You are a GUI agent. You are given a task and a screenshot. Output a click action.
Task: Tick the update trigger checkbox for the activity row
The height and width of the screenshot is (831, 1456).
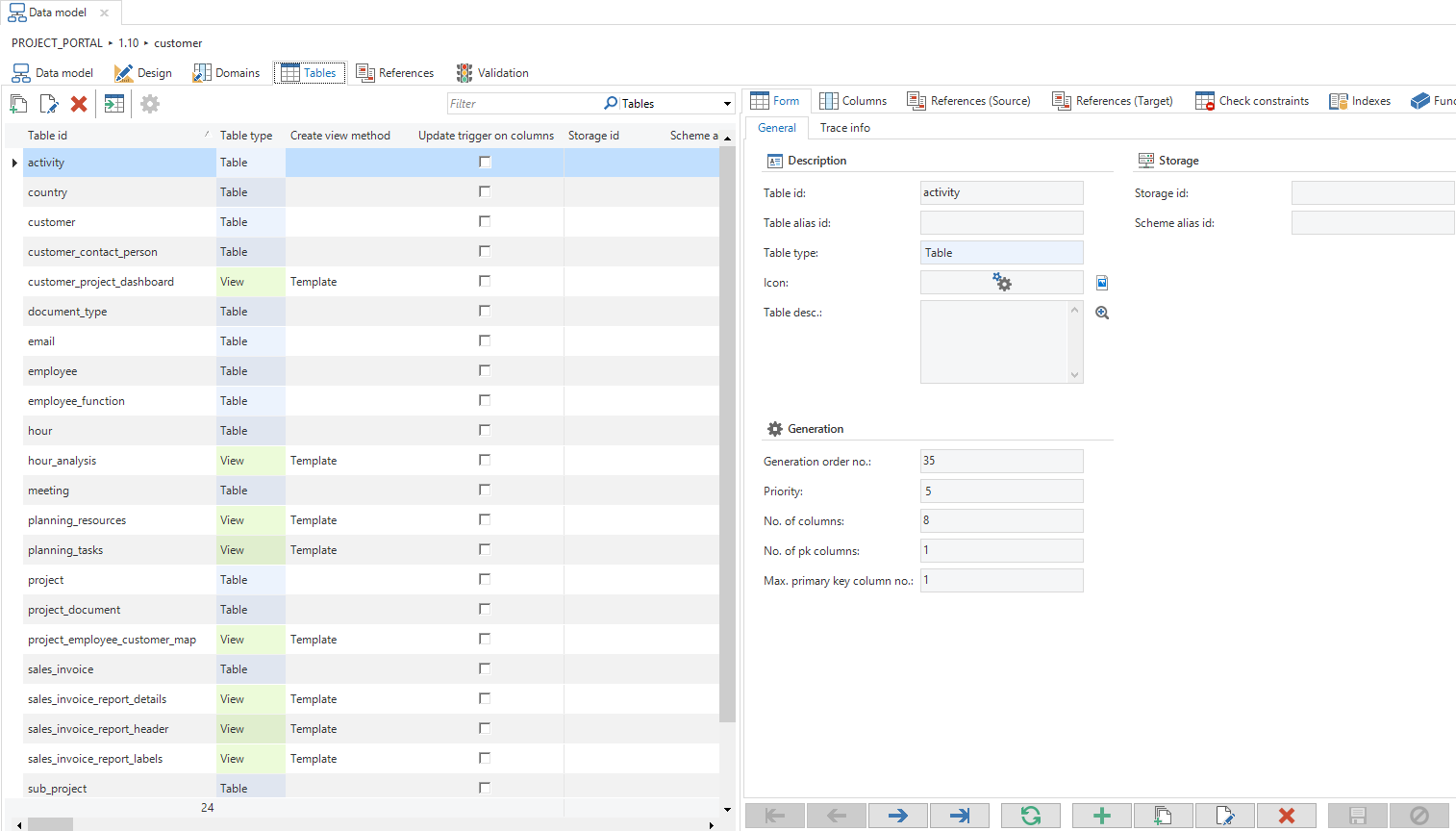[485, 163]
